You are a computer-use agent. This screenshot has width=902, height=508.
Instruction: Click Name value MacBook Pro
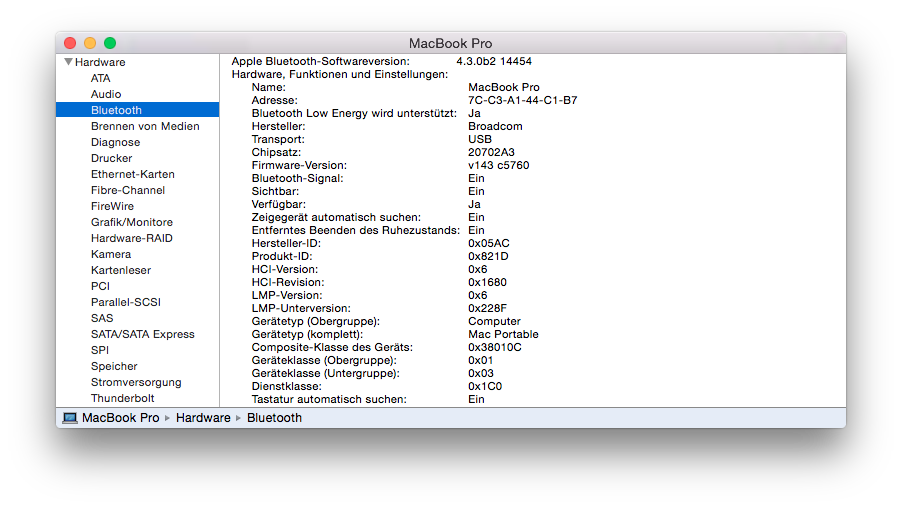pyautogui.click(x=503, y=87)
